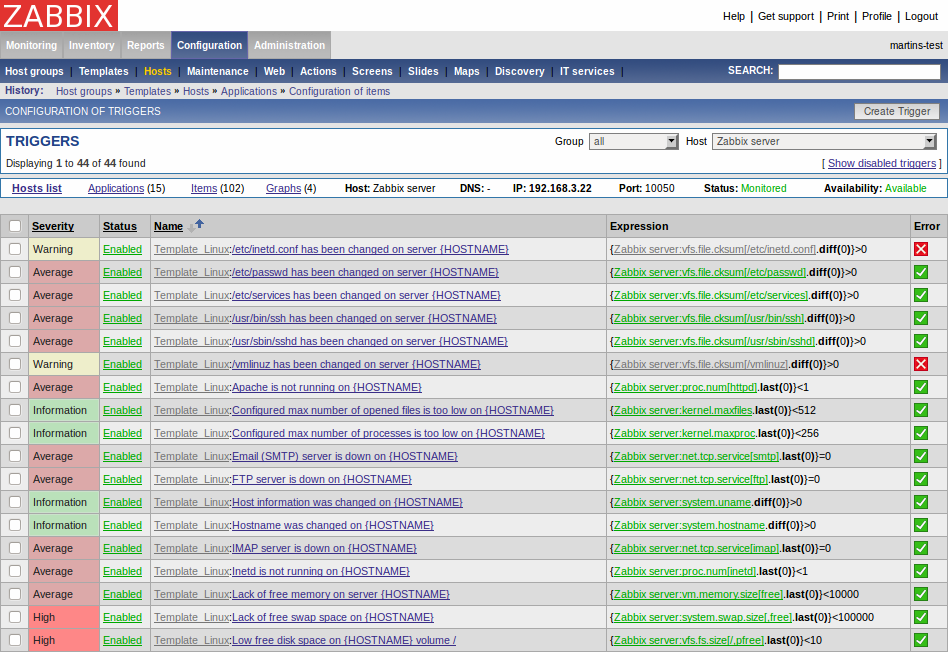Screen dimensions: 948x652
Task: Click green status icon for /usr/sbin/sshd trigger
Action: 921,341
